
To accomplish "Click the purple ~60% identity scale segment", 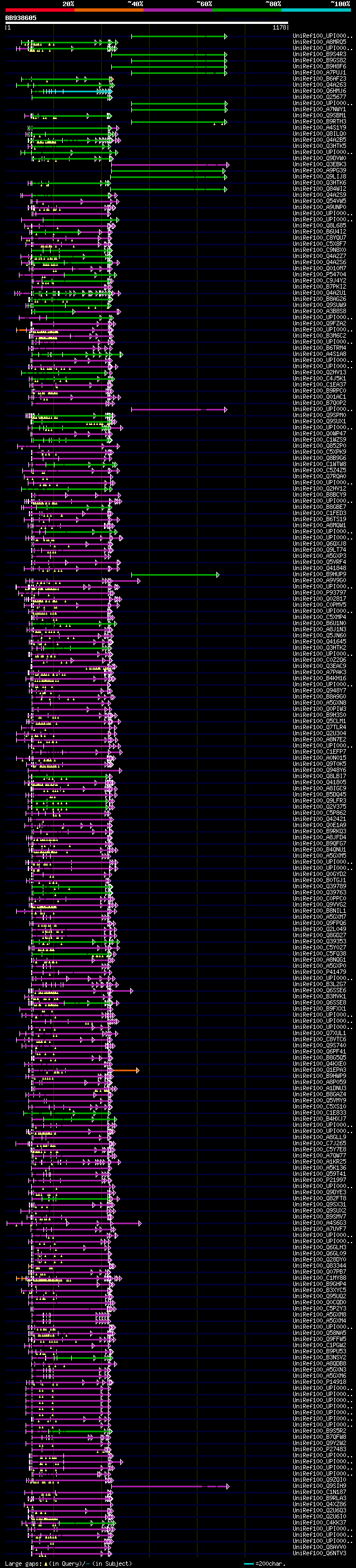I will pos(177,10).
